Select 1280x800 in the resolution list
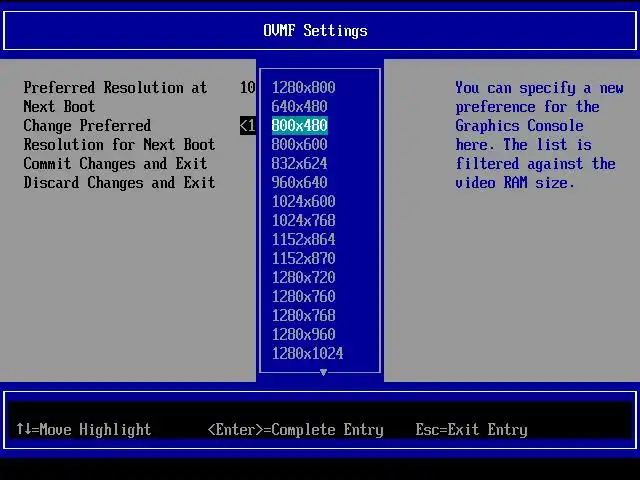The image size is (640, 480). pyautogui.click(x=303, y=87)
